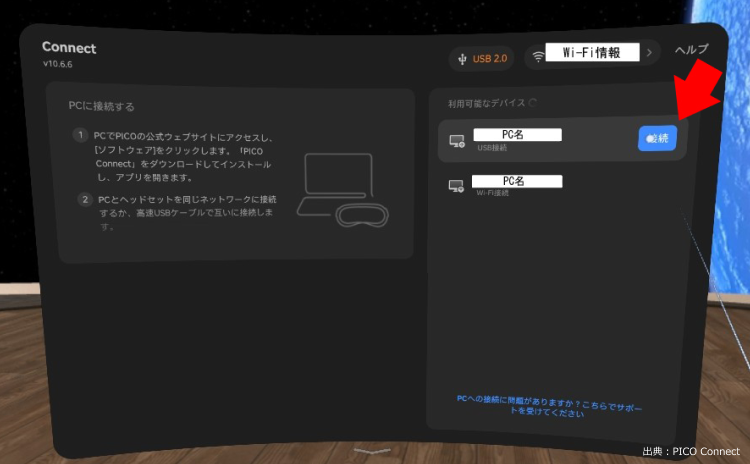Click the Wi-Fi signal icon
Image resolution: width=750 pixels, height=464 pixels.
point(538,56)
